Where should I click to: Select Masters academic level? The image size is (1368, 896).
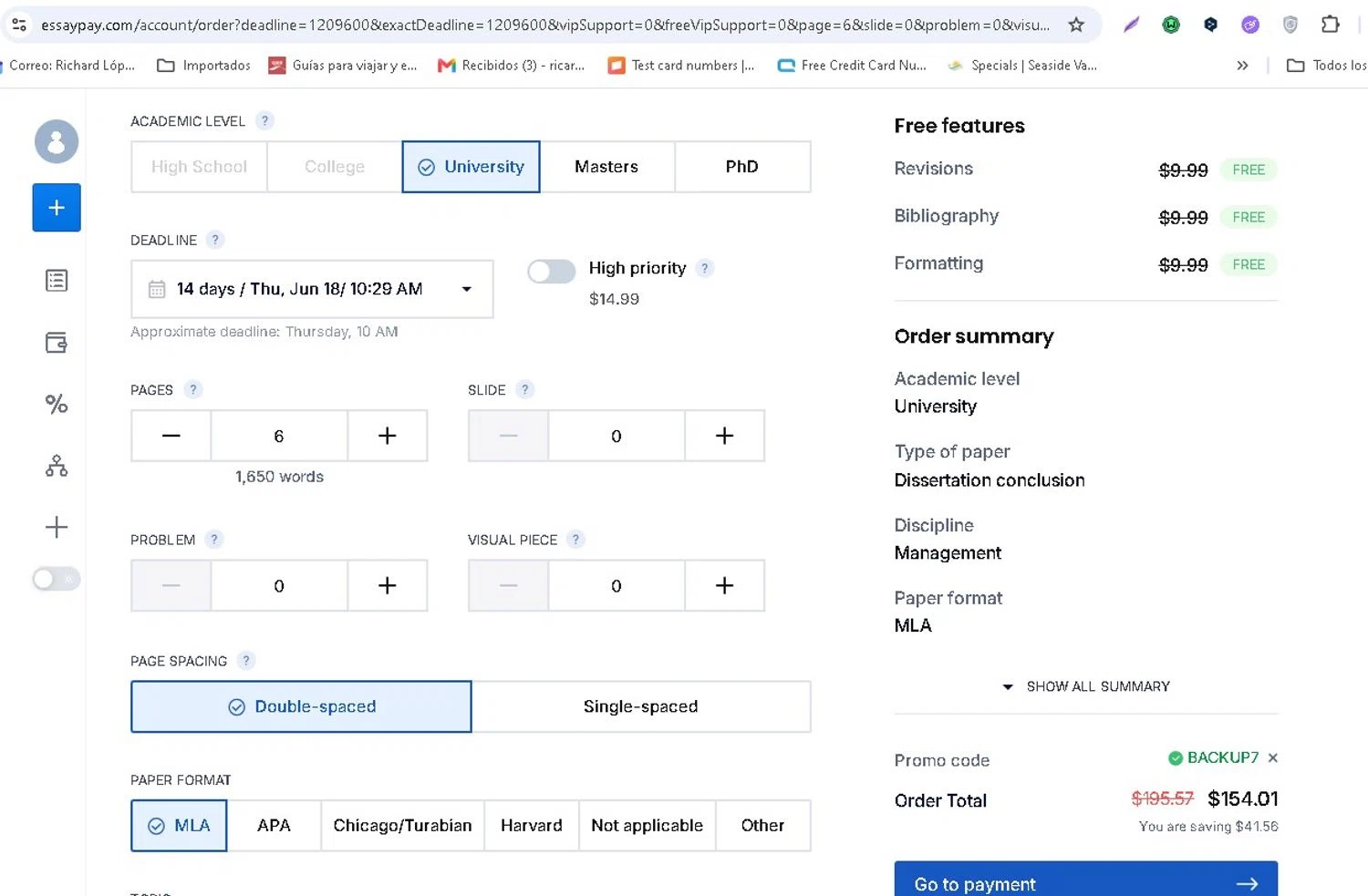[606, 167]
